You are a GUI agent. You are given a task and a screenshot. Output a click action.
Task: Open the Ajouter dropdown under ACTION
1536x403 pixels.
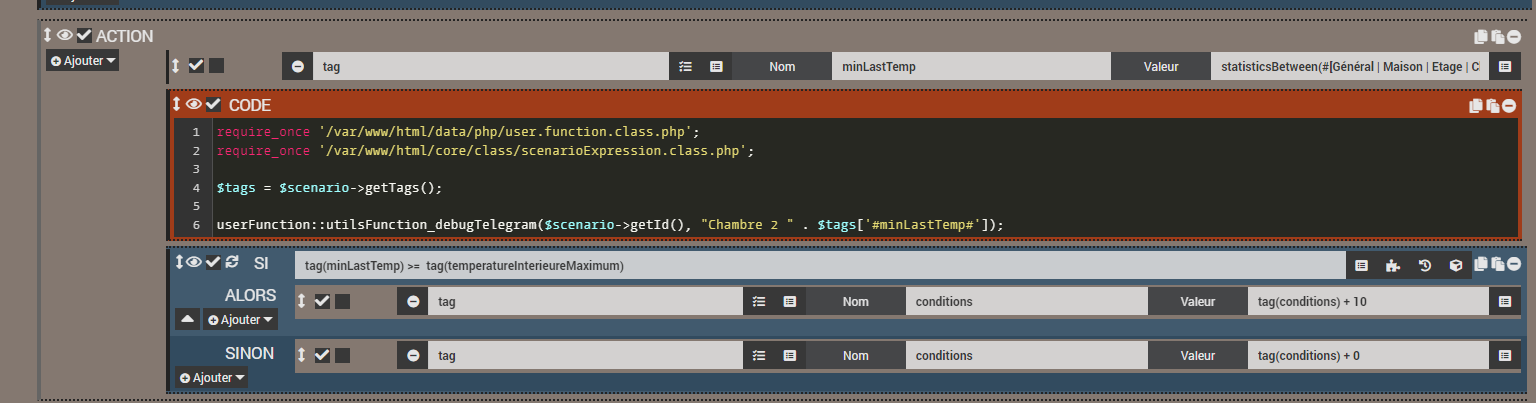coord(83,61)
